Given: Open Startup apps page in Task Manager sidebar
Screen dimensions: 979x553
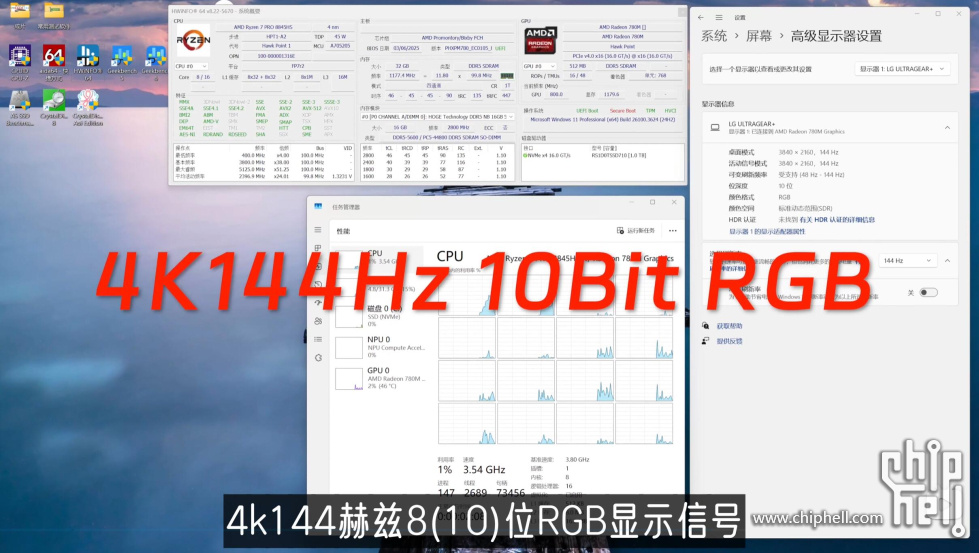Looking at the screenshot, I should click(318, 303).
